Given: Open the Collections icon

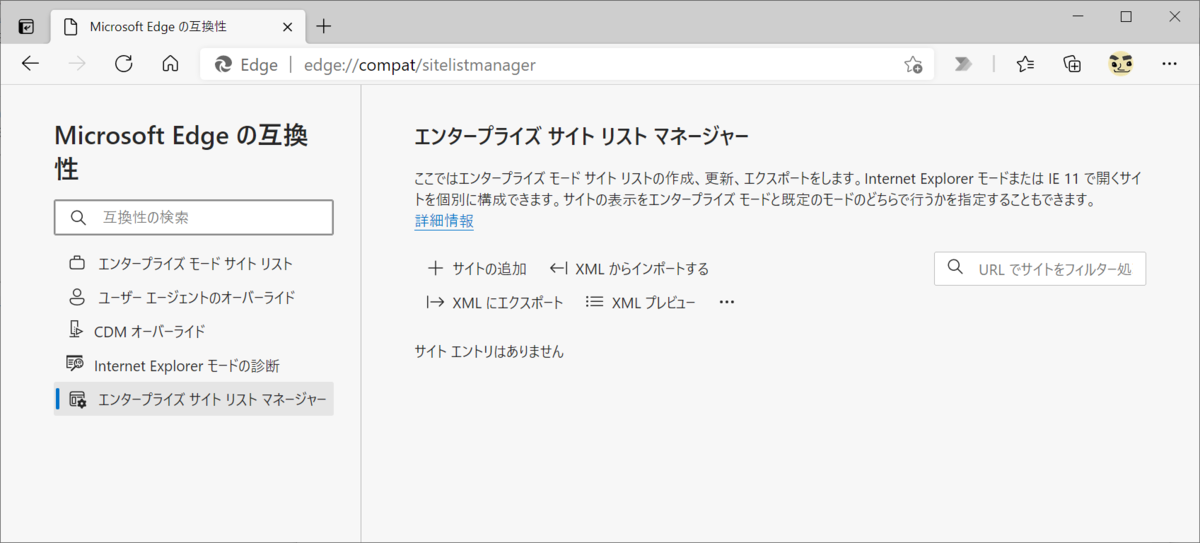Looking at the screenshot, I should point(1072,64).
